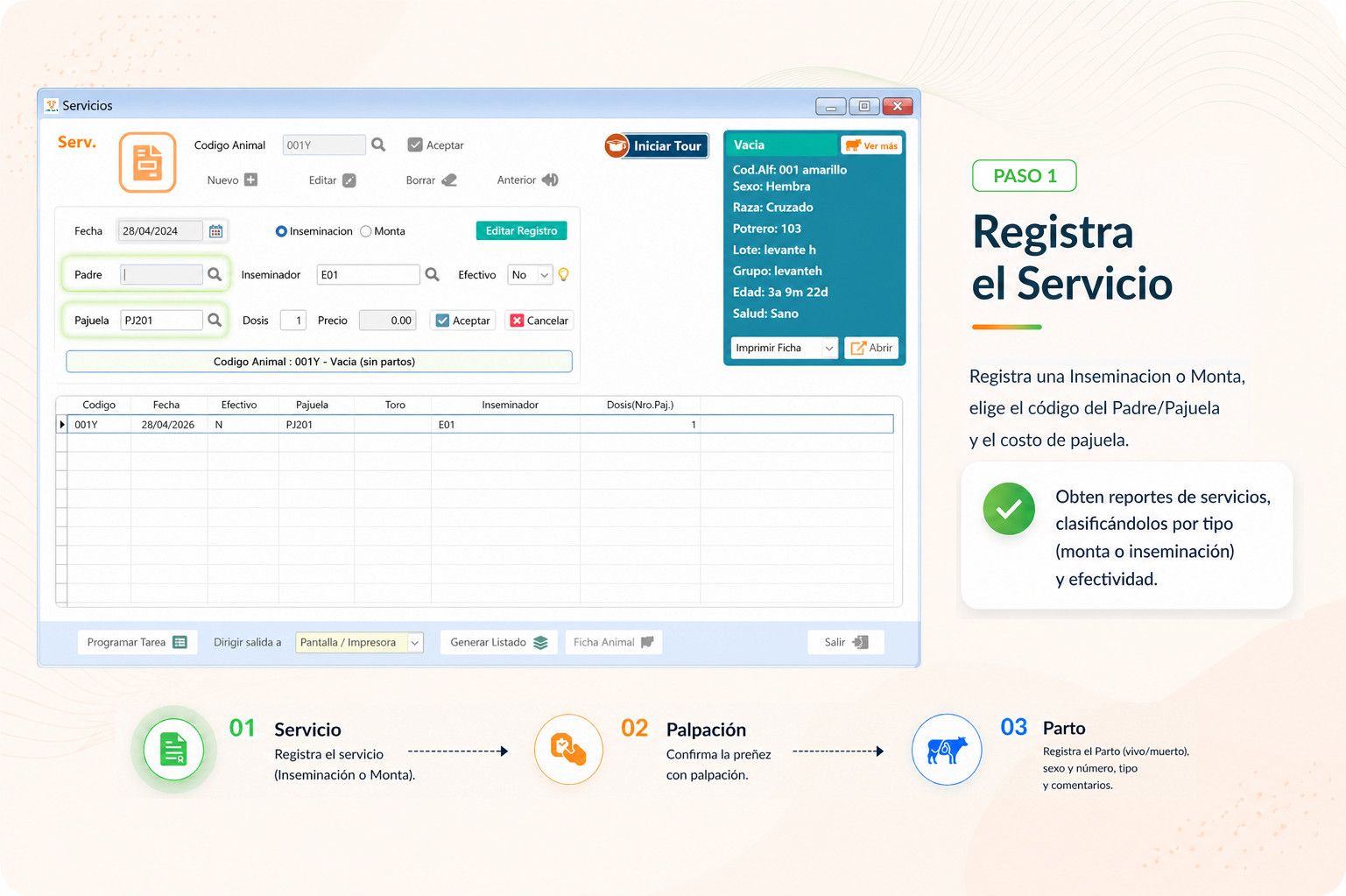Toggle the Aceptar checkbox near Codigo Animal
Screen dimensions: 1346x896
click(x=415, y=145)
